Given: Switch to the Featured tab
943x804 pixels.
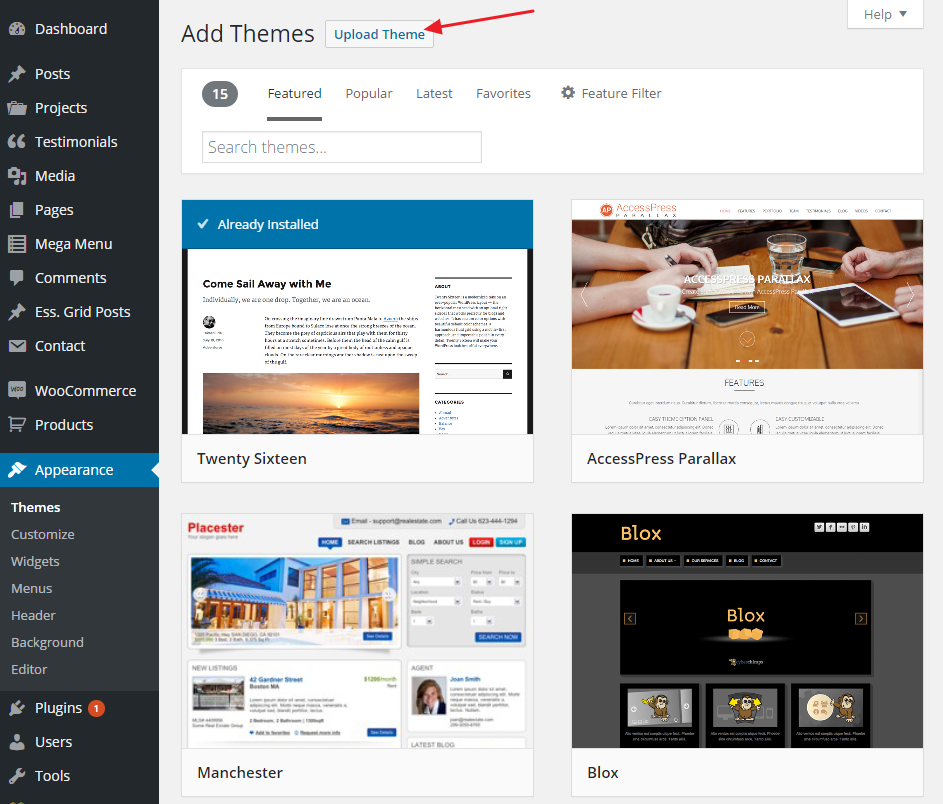Looking at the screenshot, I should [x=295, y=94].
